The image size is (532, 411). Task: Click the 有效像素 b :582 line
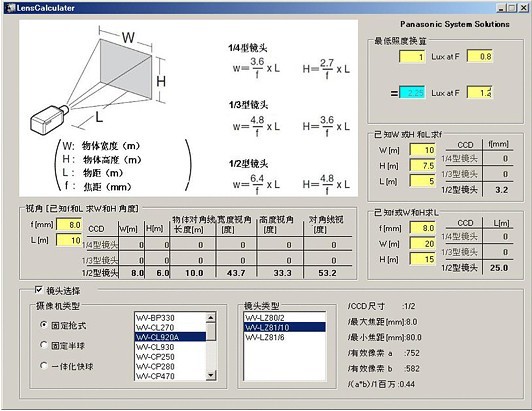pyautogui.click(x=384, y=369)
